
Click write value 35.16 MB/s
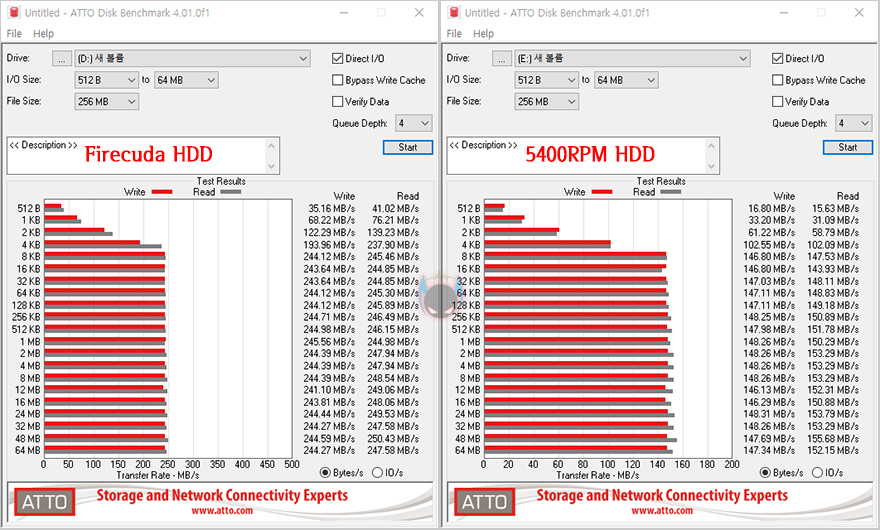click(x=331, y=208)
